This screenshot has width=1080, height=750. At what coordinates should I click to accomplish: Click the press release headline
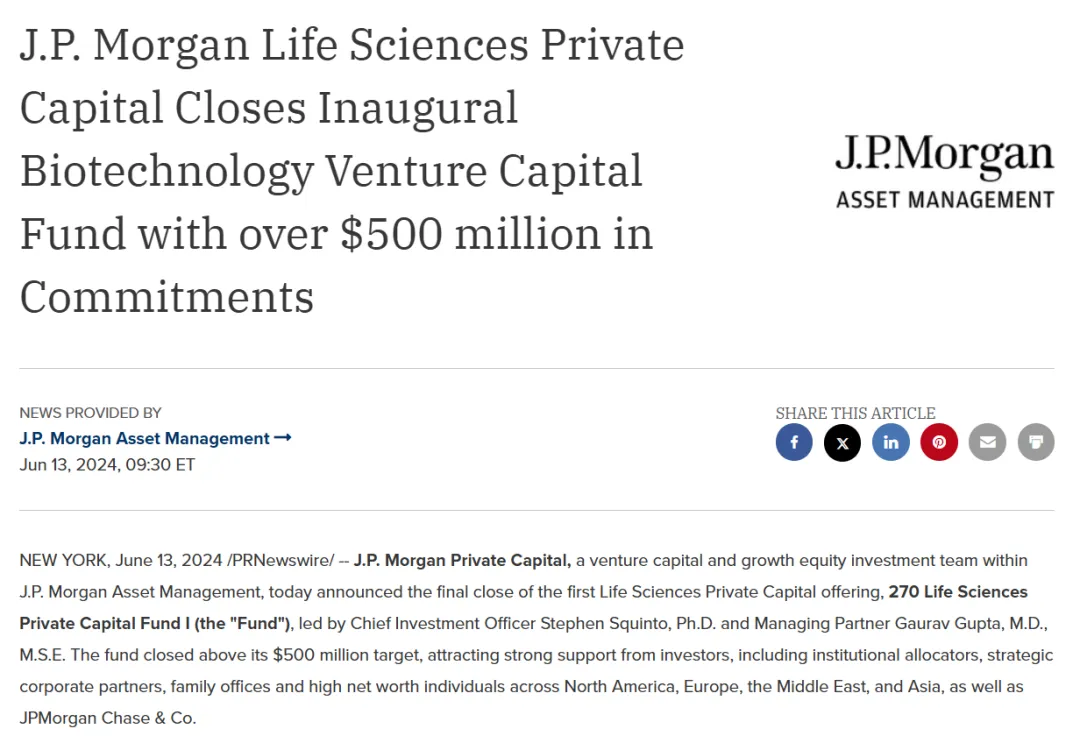(x=350, y=170)
